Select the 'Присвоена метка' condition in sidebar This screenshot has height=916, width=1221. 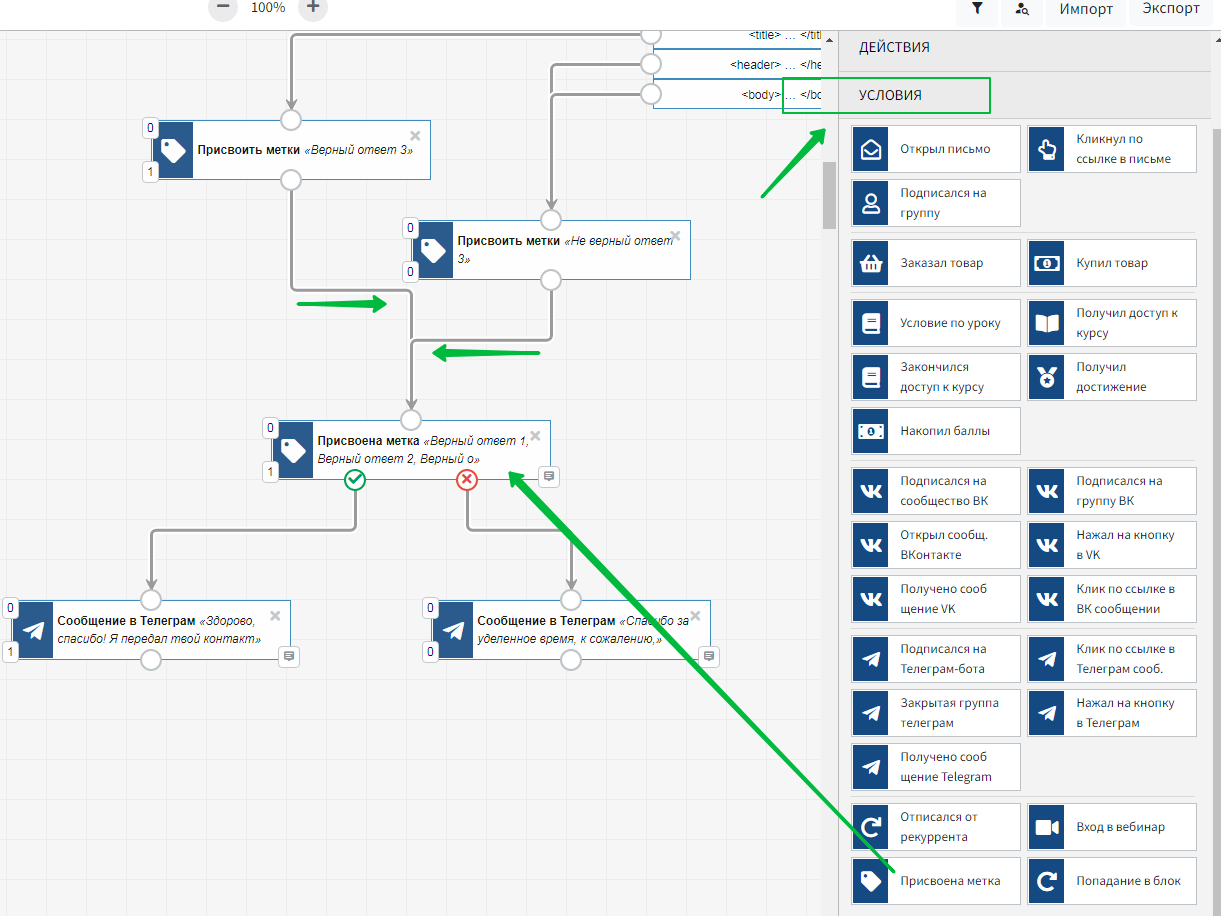[x=936, y=881]
